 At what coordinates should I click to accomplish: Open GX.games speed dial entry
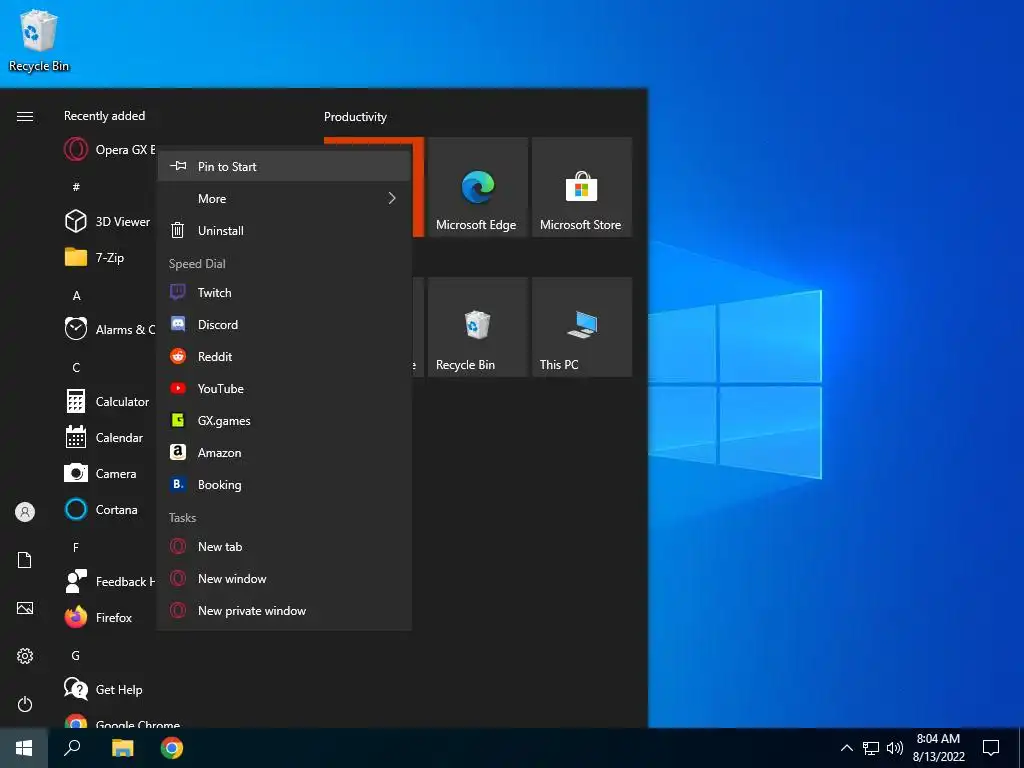pos(284,421)
